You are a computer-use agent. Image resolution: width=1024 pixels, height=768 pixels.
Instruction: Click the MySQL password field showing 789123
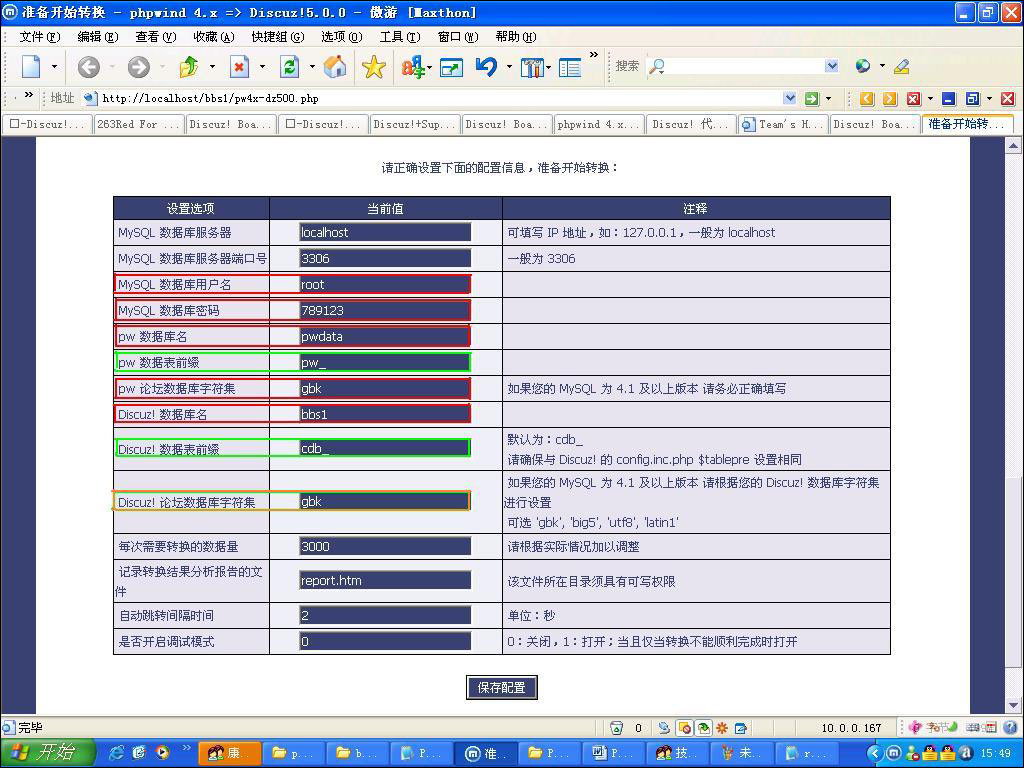tap(385, 311)
